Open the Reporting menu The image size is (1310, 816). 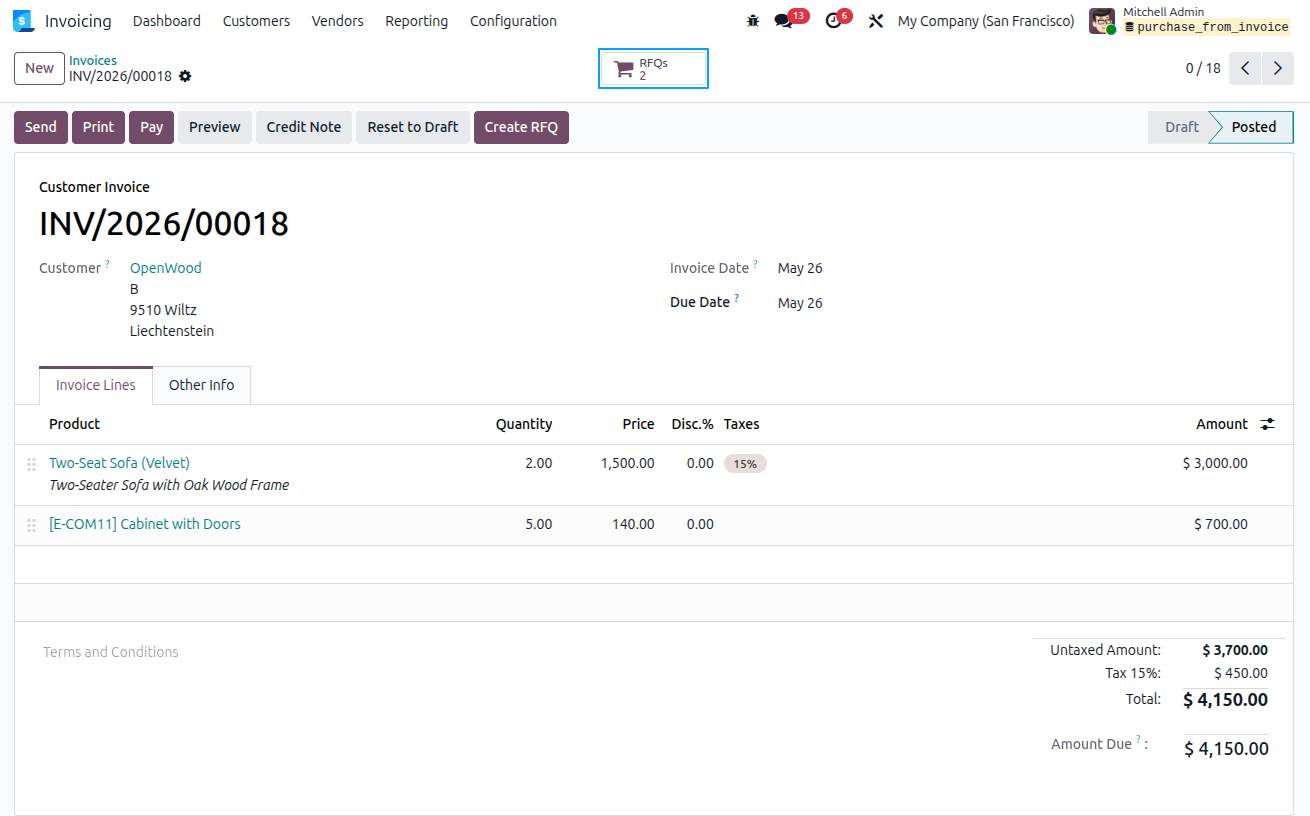[416, 21]
